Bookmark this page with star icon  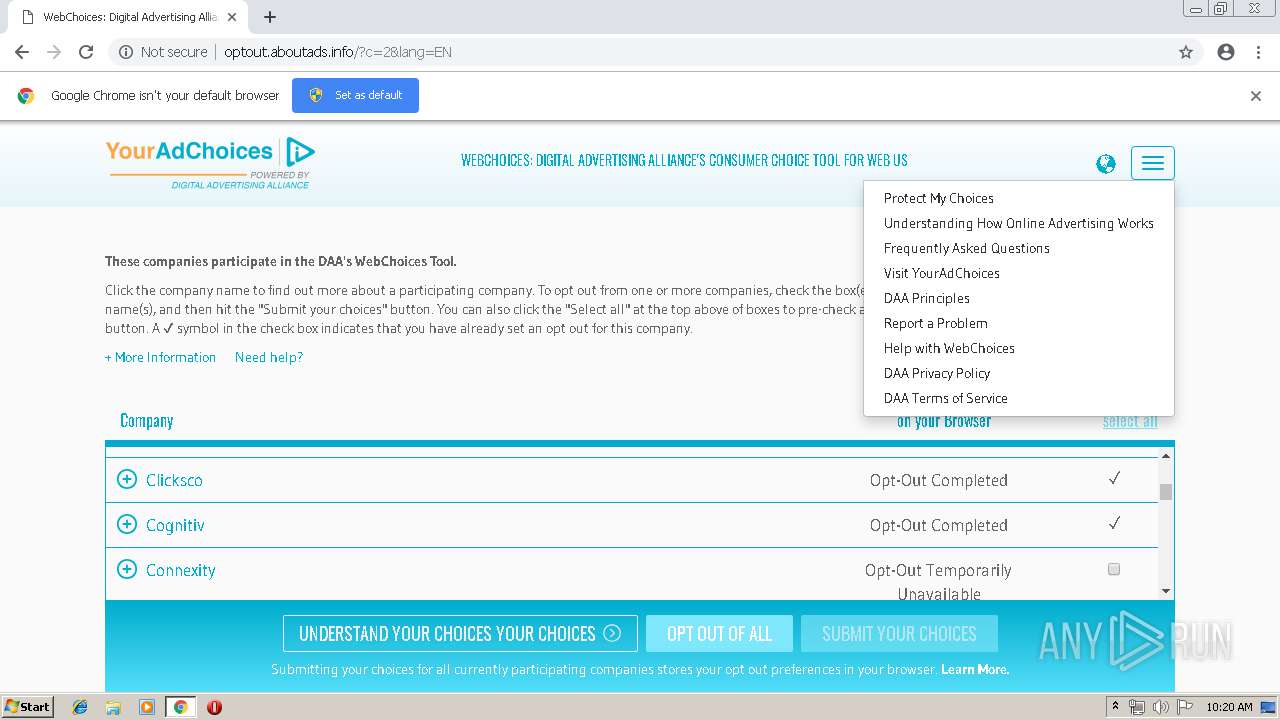click(x=1186, y=52)
